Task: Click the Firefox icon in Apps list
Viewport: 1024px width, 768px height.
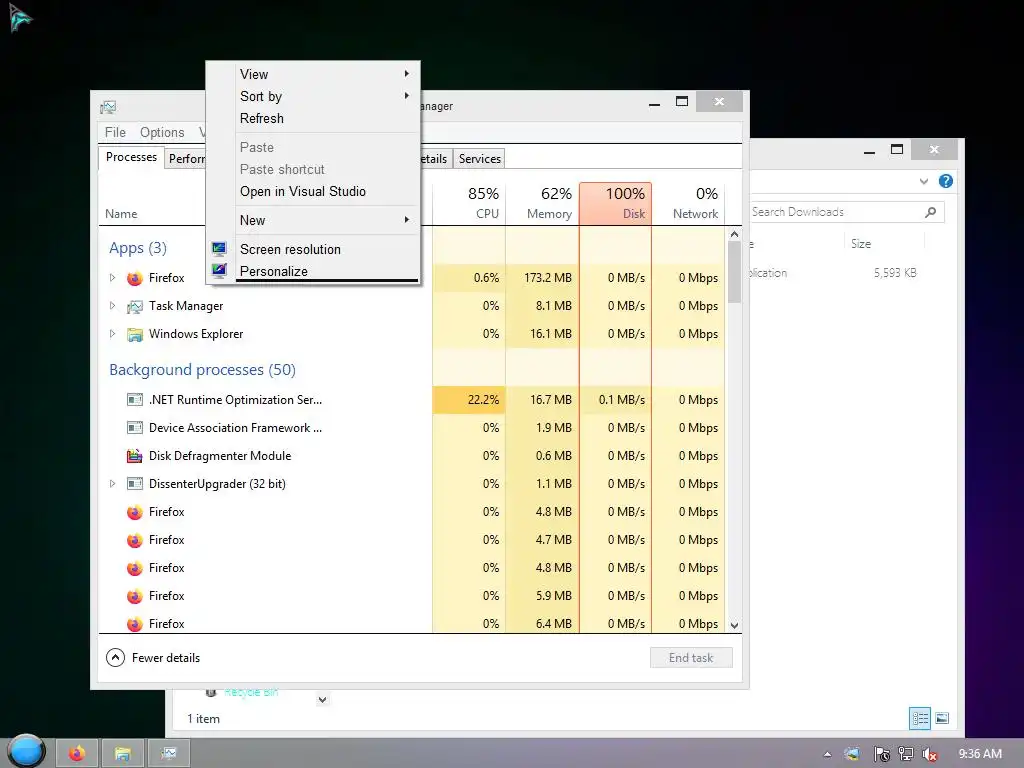Action: [x=135, y=278]
